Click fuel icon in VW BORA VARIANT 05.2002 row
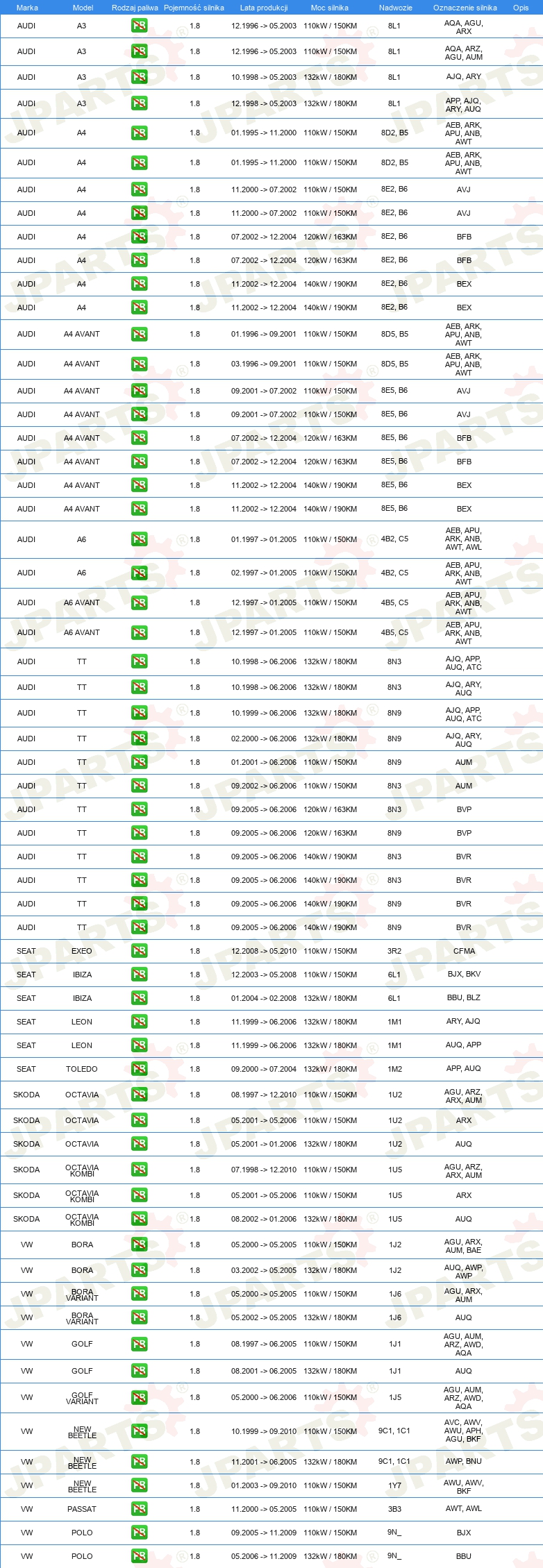Viewport: 543px width, 1568px height. coord(139,1317)
